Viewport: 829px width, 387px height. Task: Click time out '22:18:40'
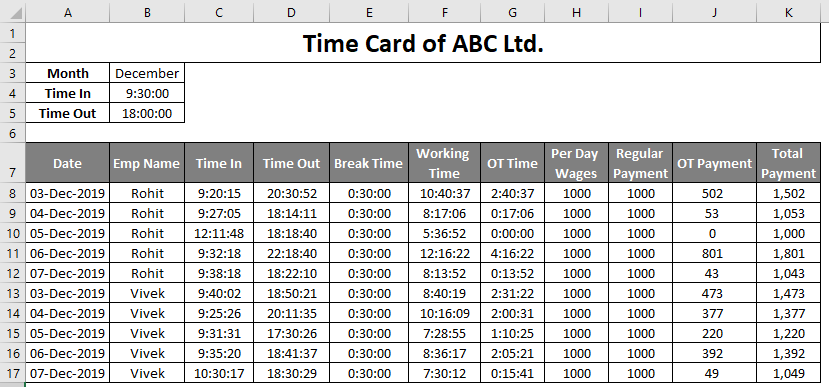(x=291, y=253)
